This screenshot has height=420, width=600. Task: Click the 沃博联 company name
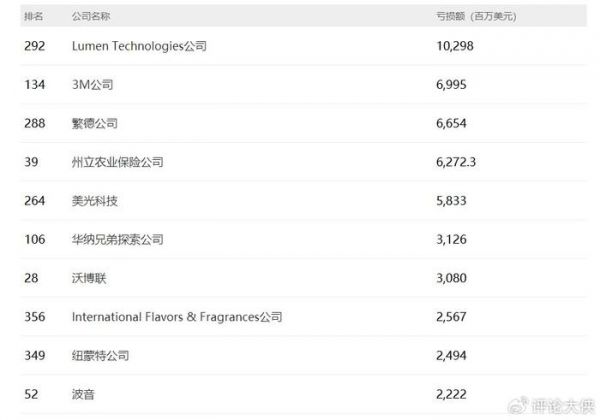point(89,278)
